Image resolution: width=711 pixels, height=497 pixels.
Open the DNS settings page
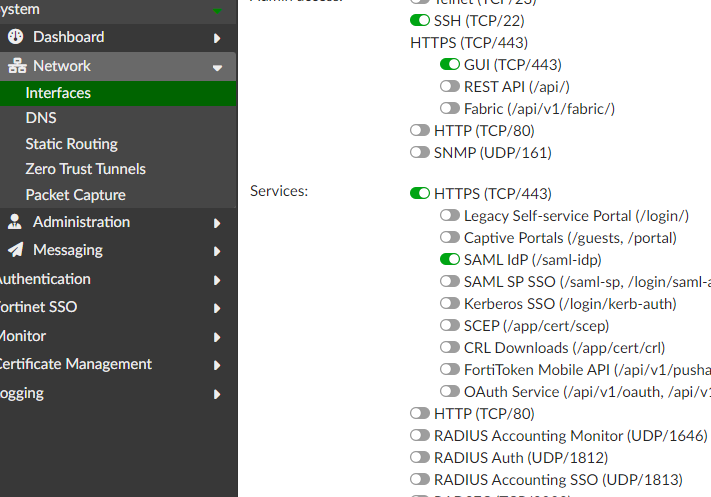click(x=41, y=118)
